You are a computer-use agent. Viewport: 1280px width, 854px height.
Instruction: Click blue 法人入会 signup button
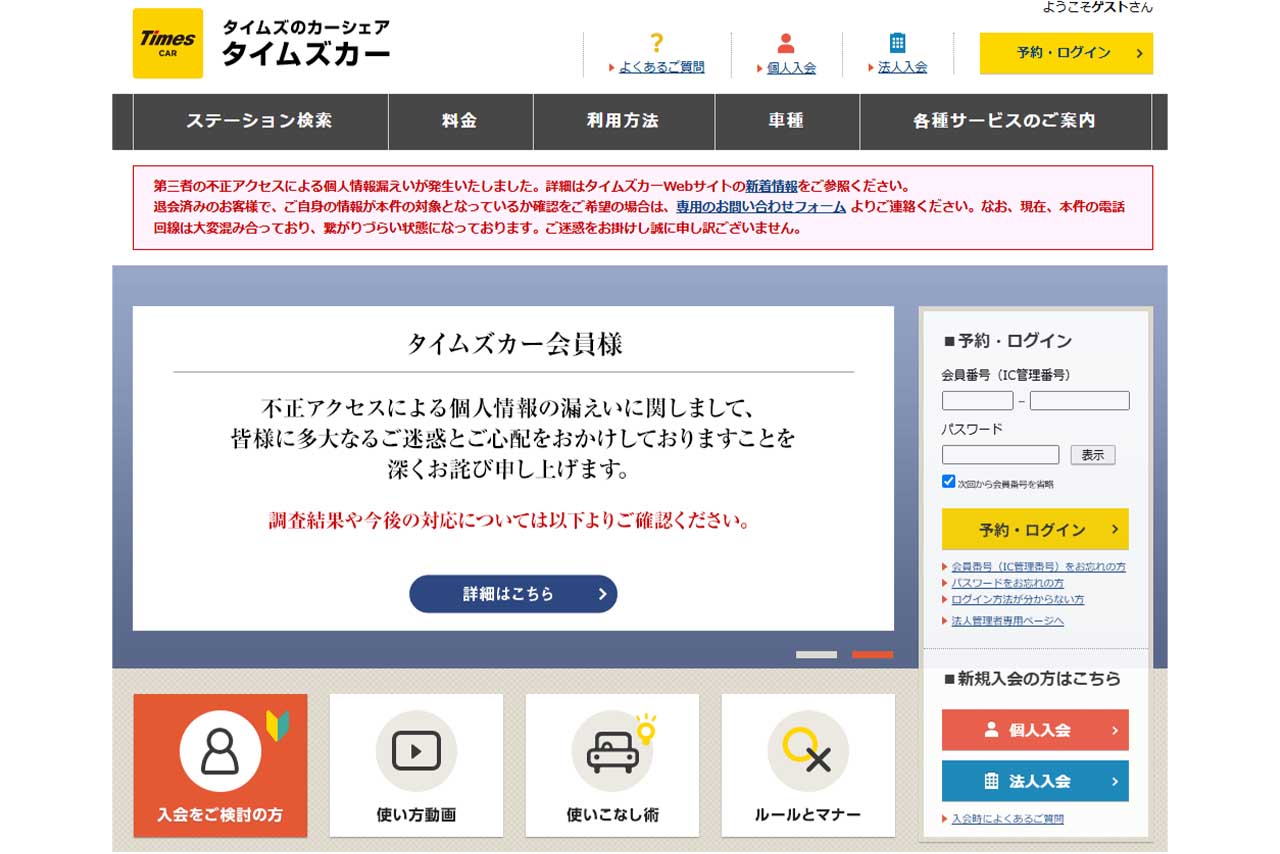coord(1035,781)
